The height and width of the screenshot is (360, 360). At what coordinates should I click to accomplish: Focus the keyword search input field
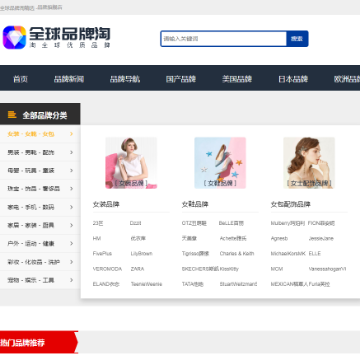tap(223, 39)
